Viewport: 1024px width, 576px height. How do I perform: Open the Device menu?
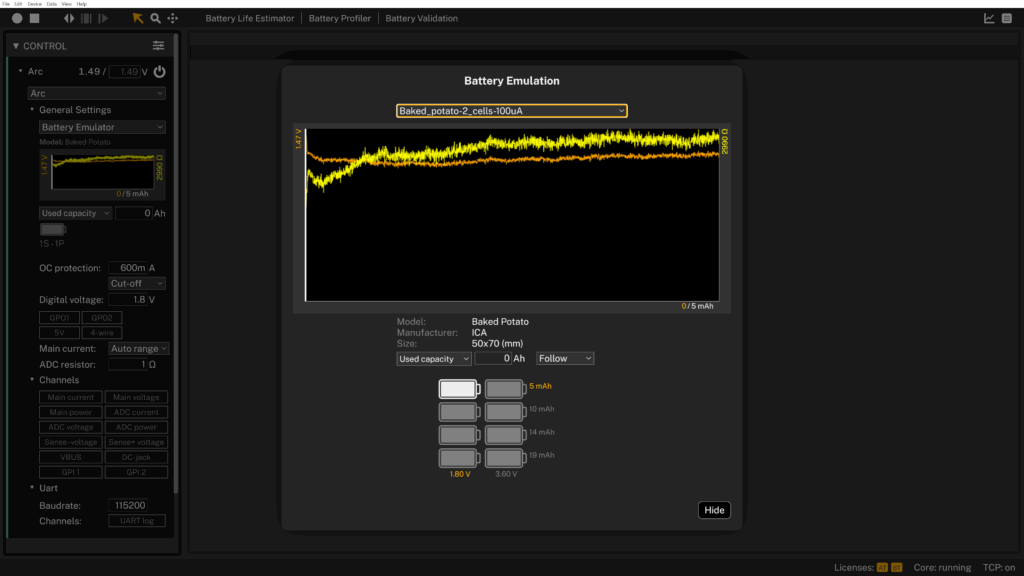pyautogui.click(x=34, y=4)
